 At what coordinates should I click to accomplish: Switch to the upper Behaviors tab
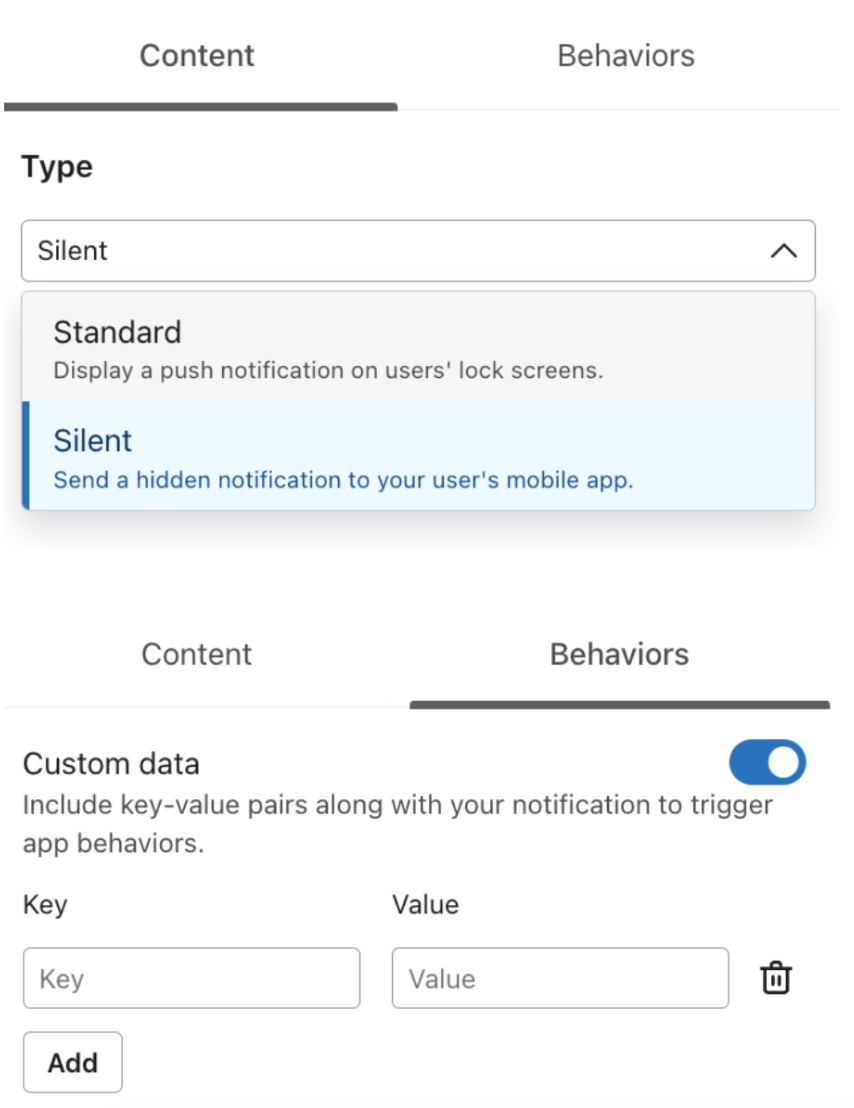(x=625, y=55)
